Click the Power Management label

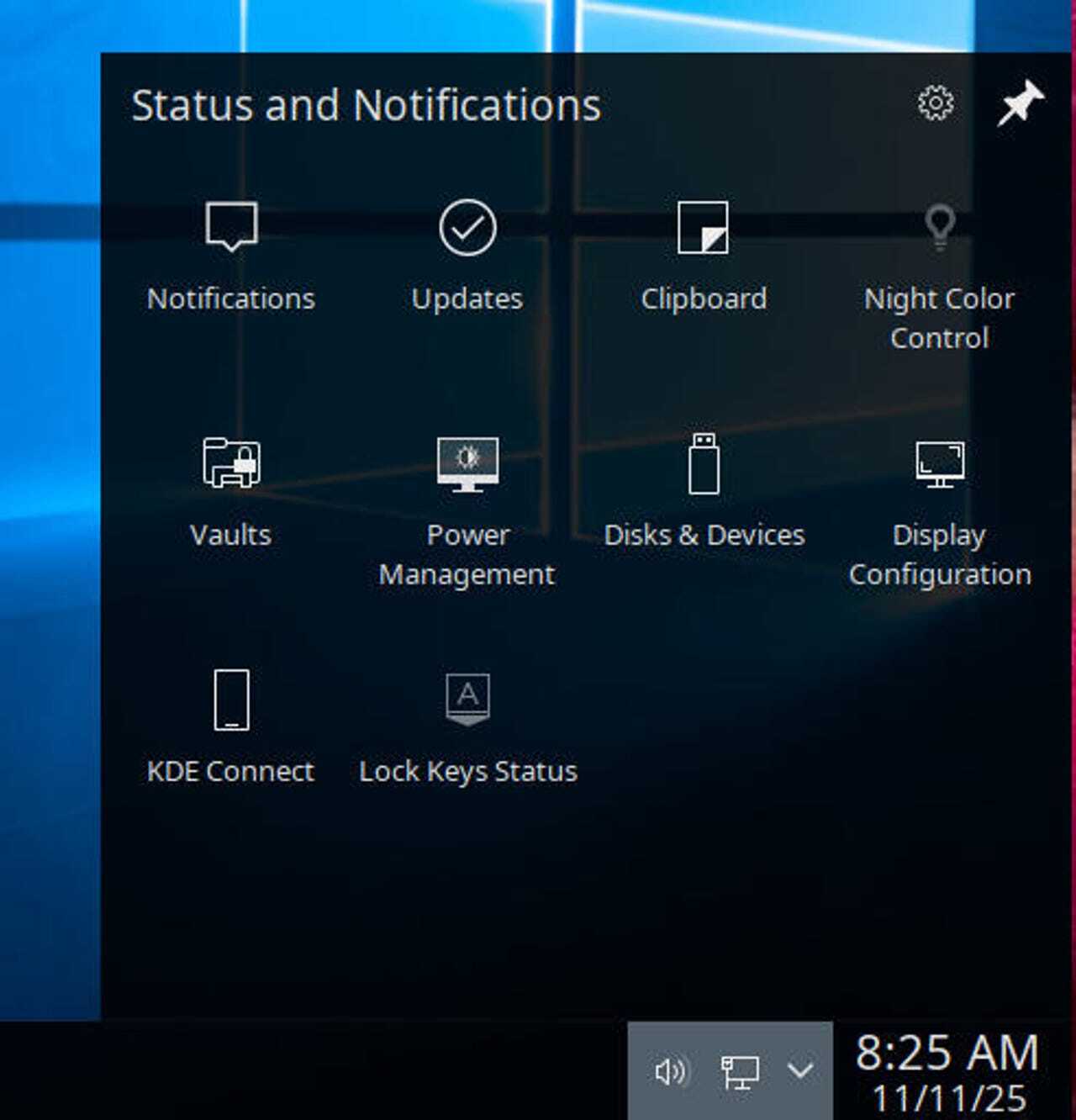[467, 555]
